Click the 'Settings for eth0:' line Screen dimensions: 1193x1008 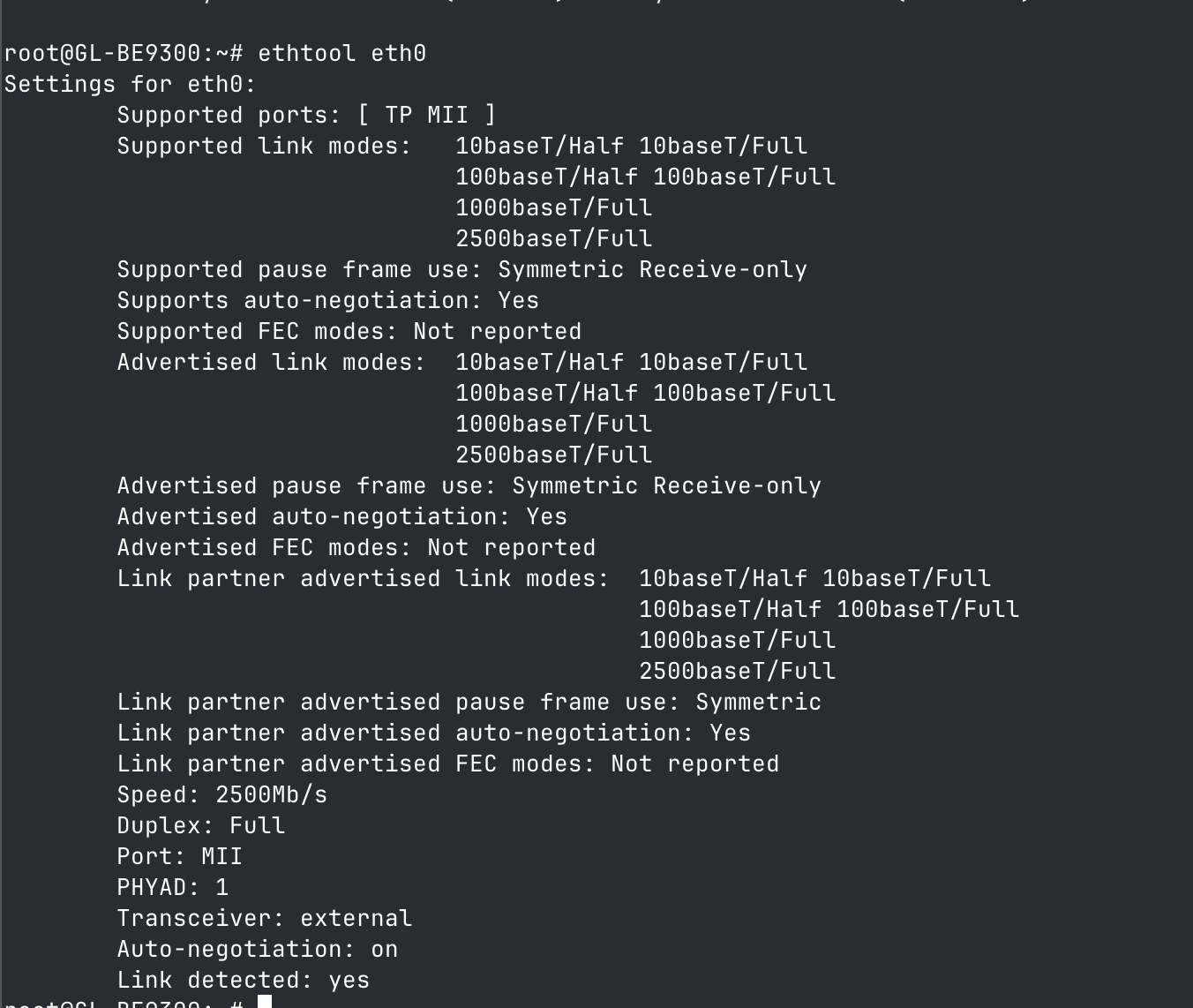(130, 85)
